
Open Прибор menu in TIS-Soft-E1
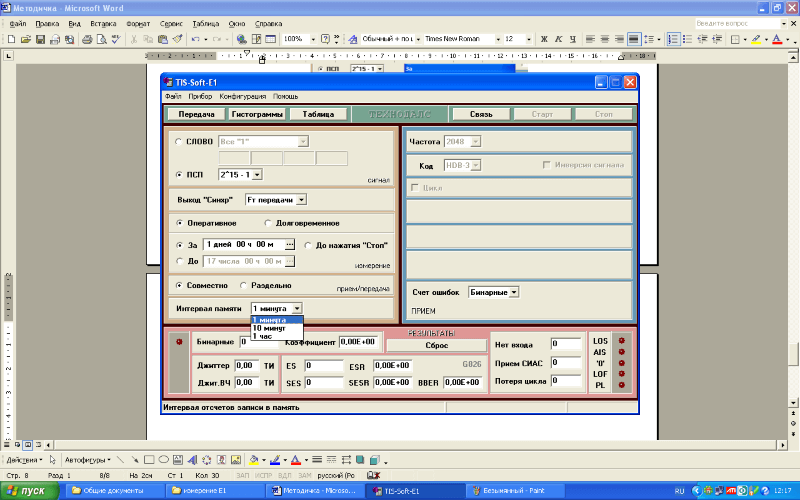click(x=200, y=96)
